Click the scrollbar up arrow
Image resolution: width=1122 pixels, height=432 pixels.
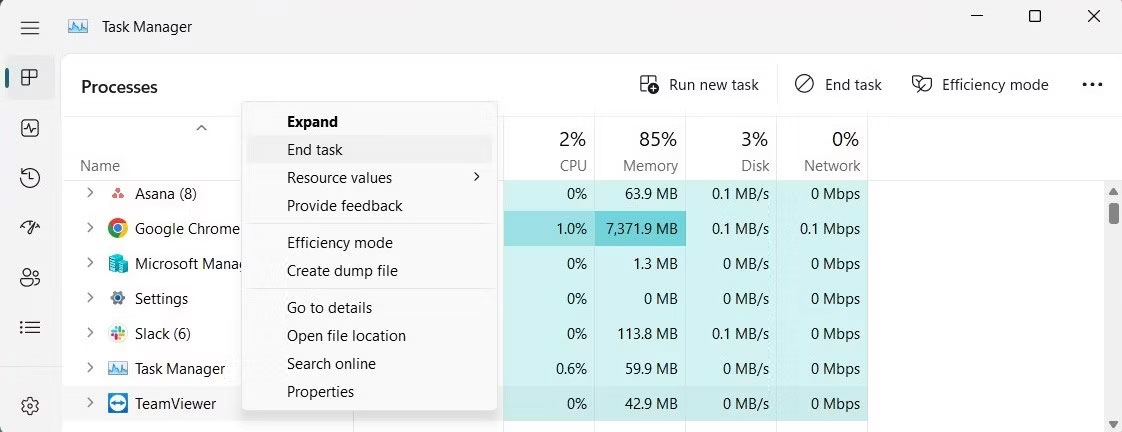pyautogui.click(x=1113, y=192)
